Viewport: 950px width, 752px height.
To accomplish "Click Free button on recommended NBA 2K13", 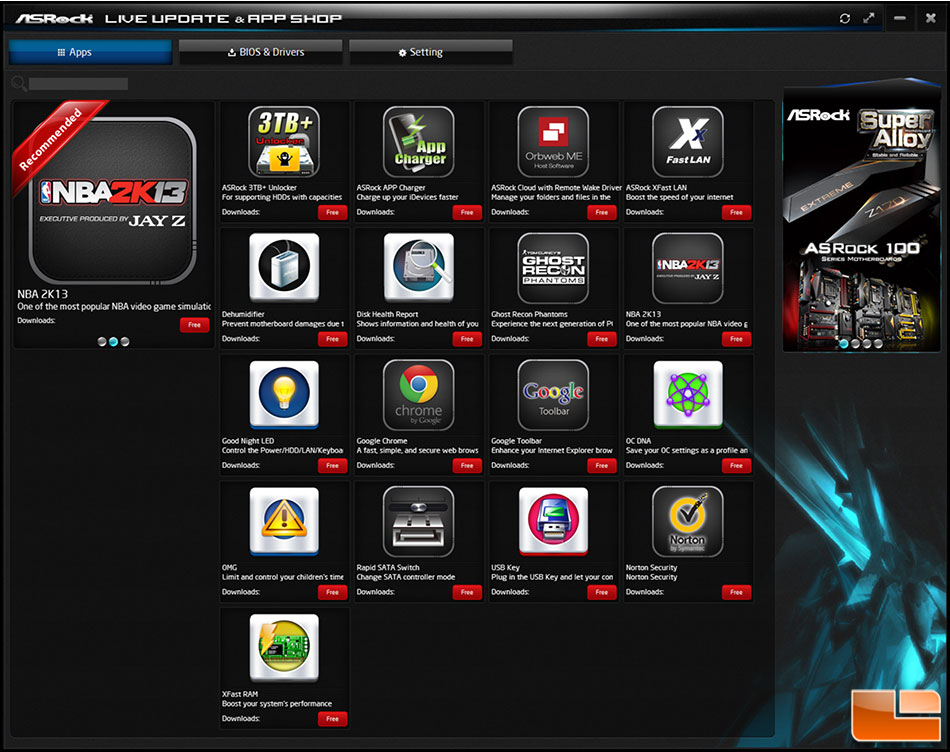I will tap(194, 325).
